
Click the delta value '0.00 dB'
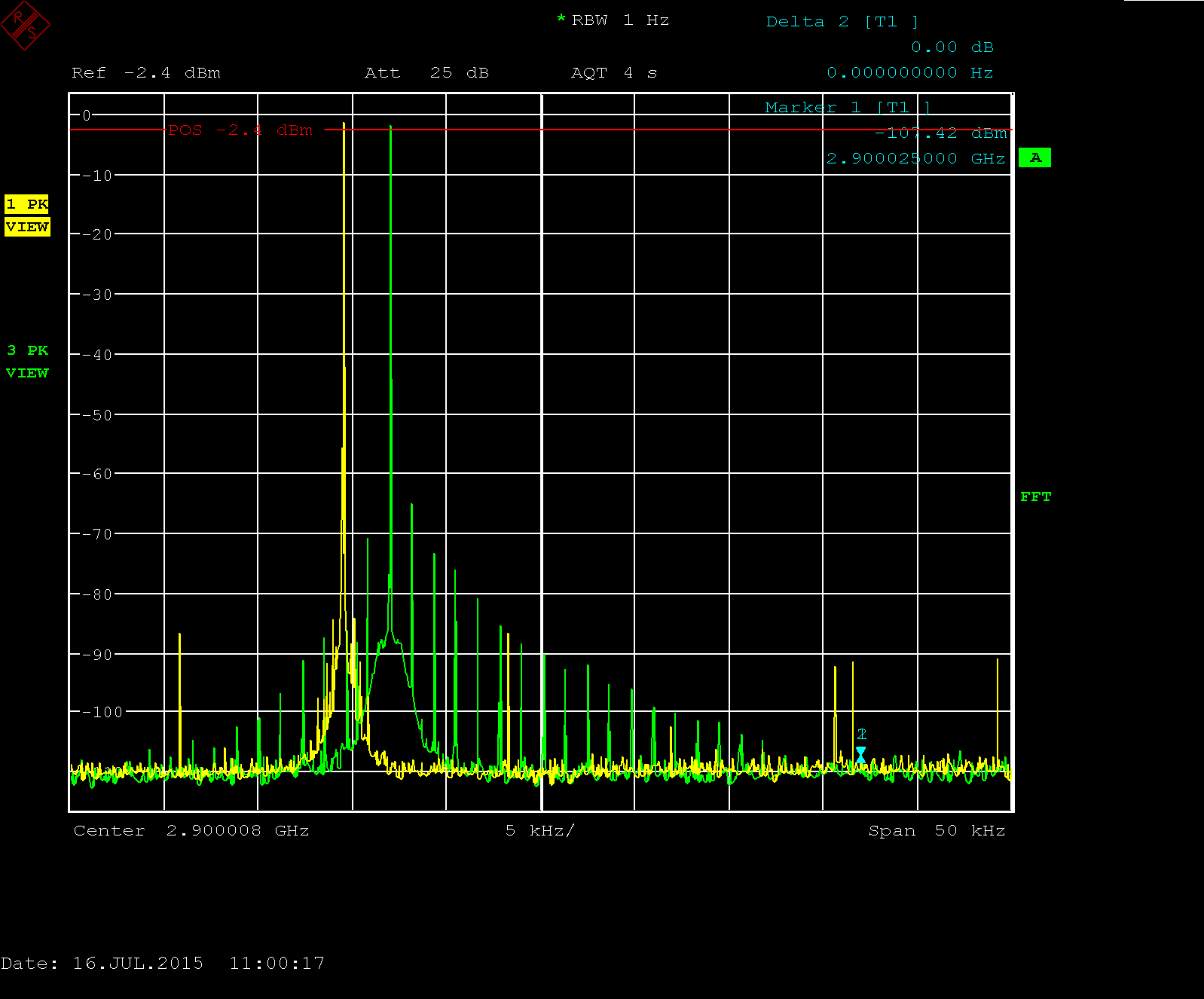pos(952,47)
